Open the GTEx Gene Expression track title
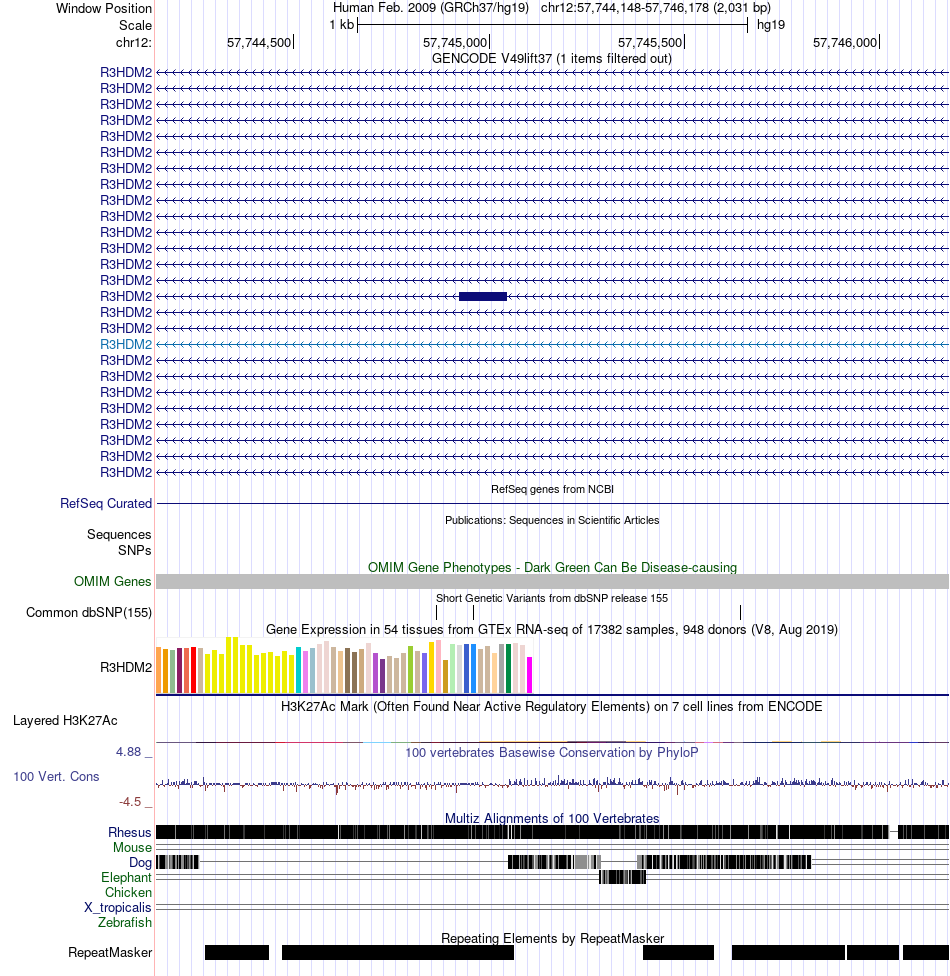The height and width of the screenshot is (976, 950). [552, 629]
